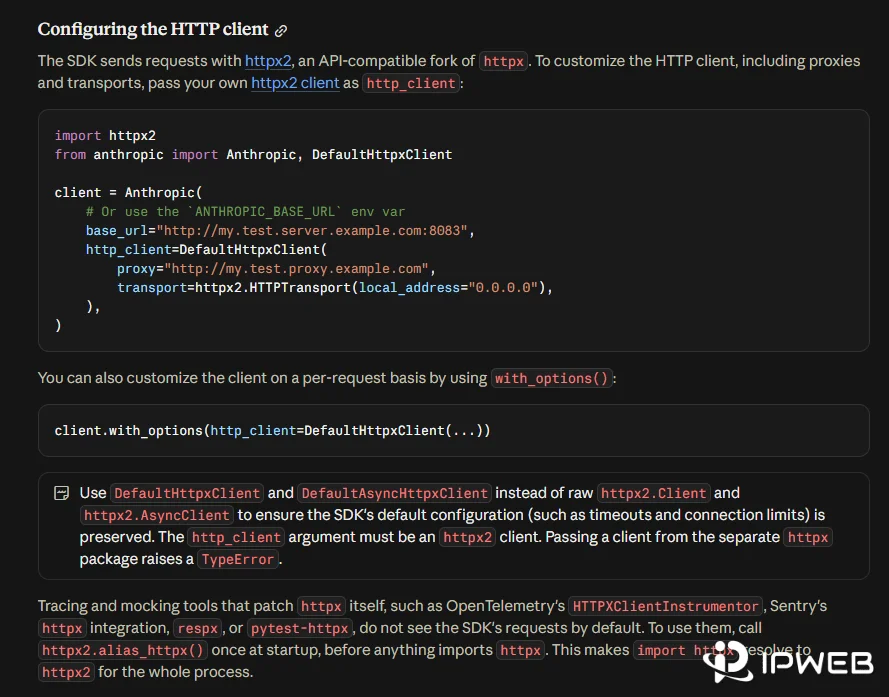Click the proxy string 'http://my.test.proxy.example.com'
Viewport: 889px width, 697px height.
297,268
